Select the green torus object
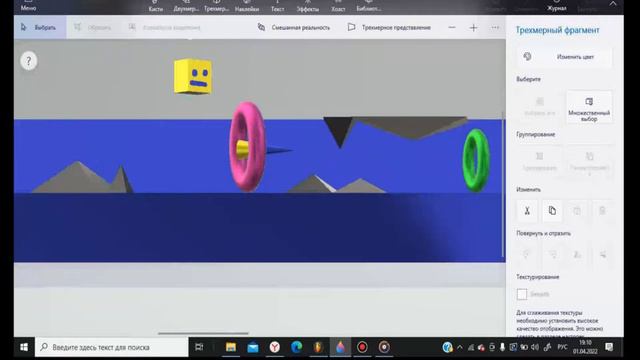The width and height of the screenshot is (640, 360). point(476,160)
